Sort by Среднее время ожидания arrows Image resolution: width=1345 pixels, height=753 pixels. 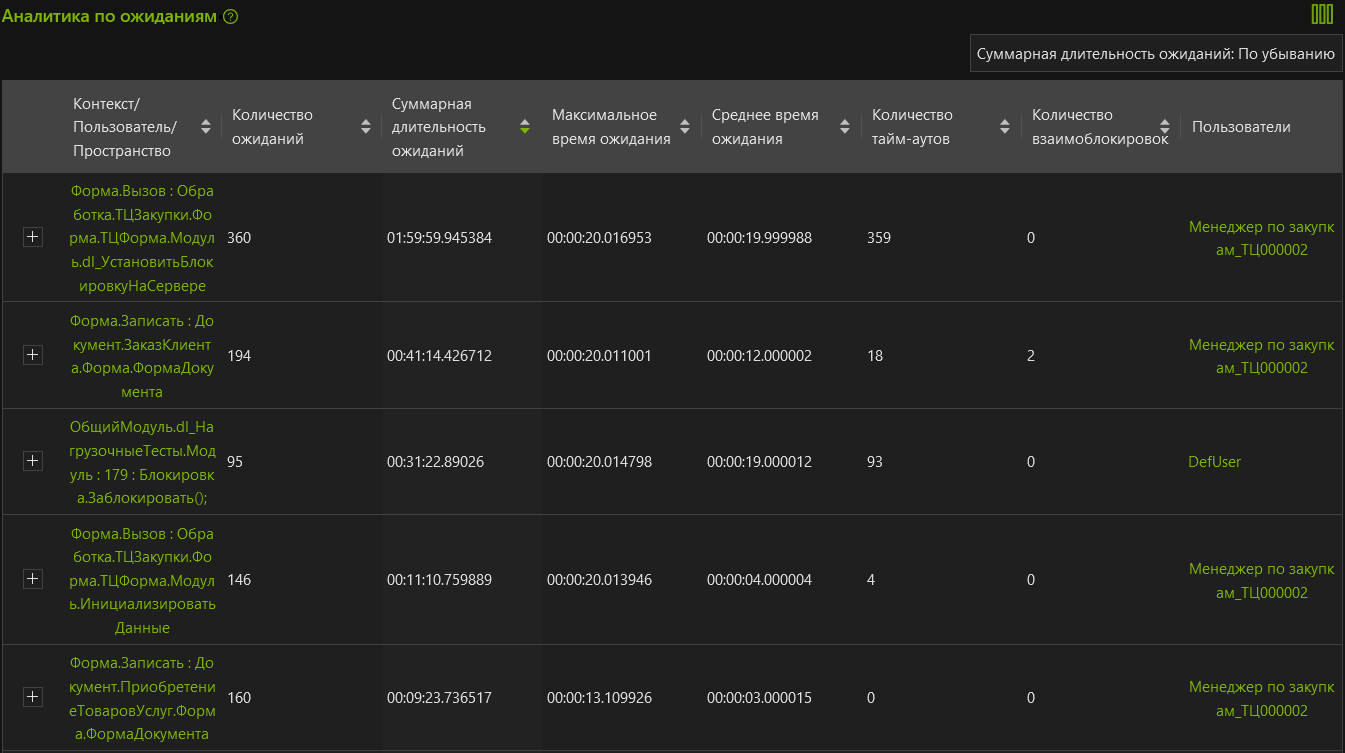coord(845,127)
